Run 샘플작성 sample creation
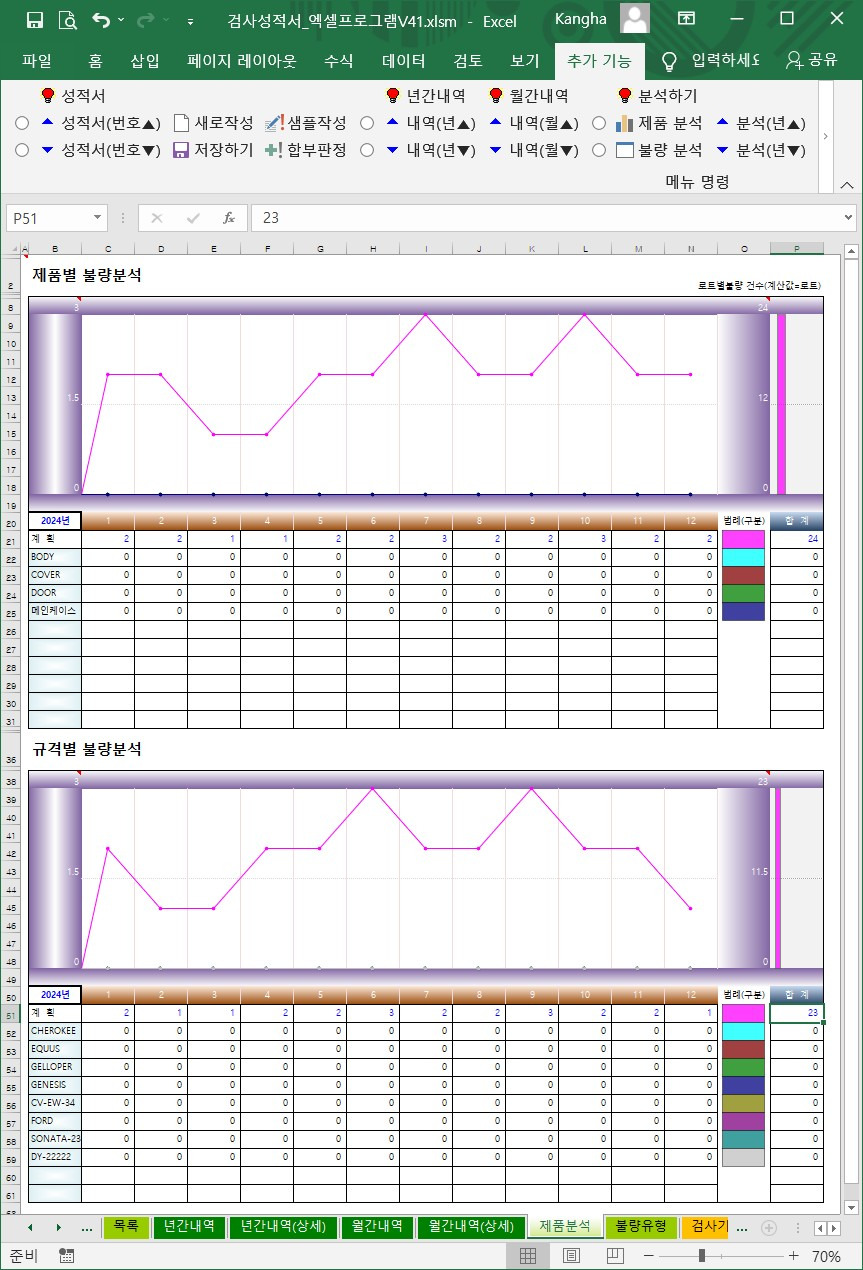Viewport: 863px width, 1270px height. [305, 124]
